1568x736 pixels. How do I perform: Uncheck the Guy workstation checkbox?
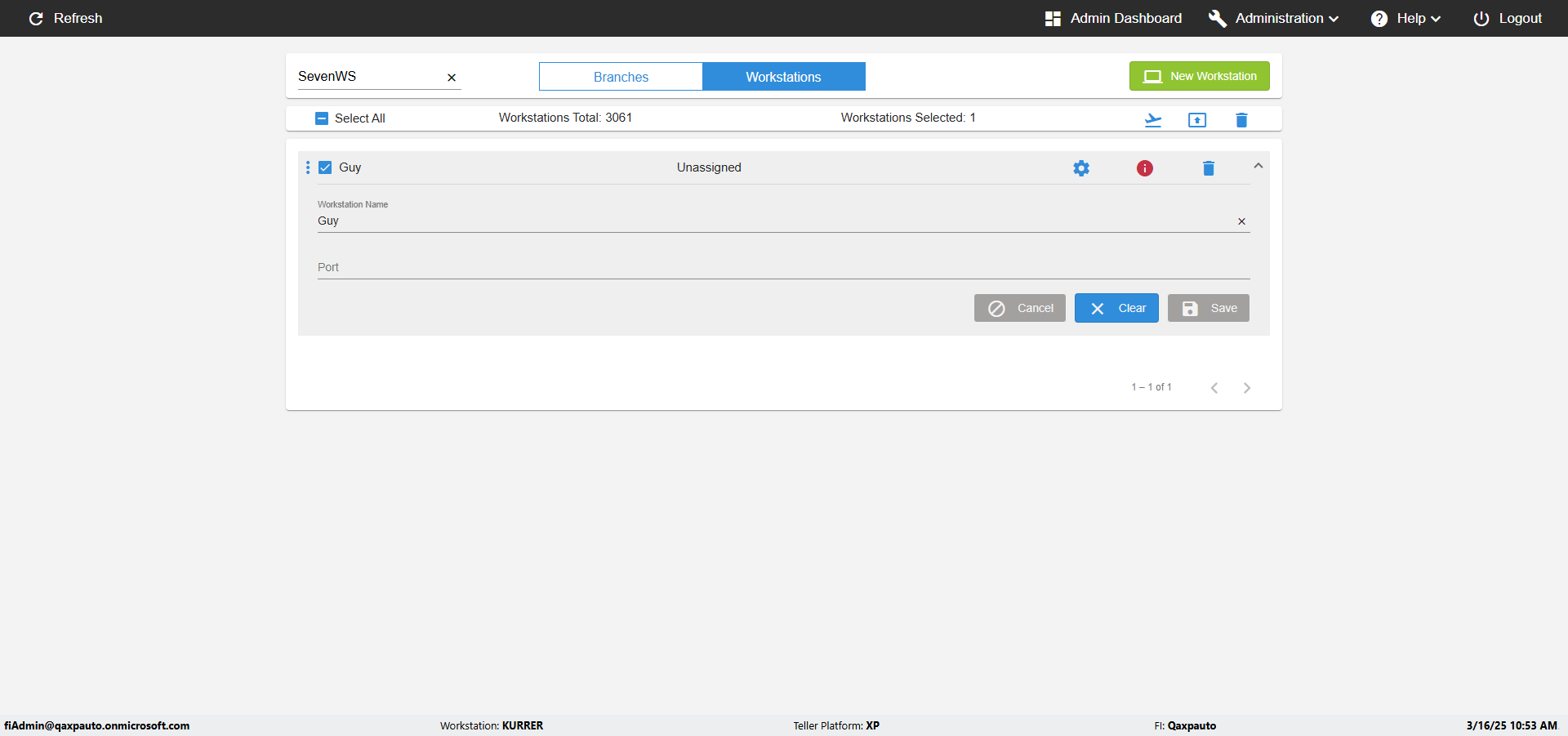[x=325, y=167]
